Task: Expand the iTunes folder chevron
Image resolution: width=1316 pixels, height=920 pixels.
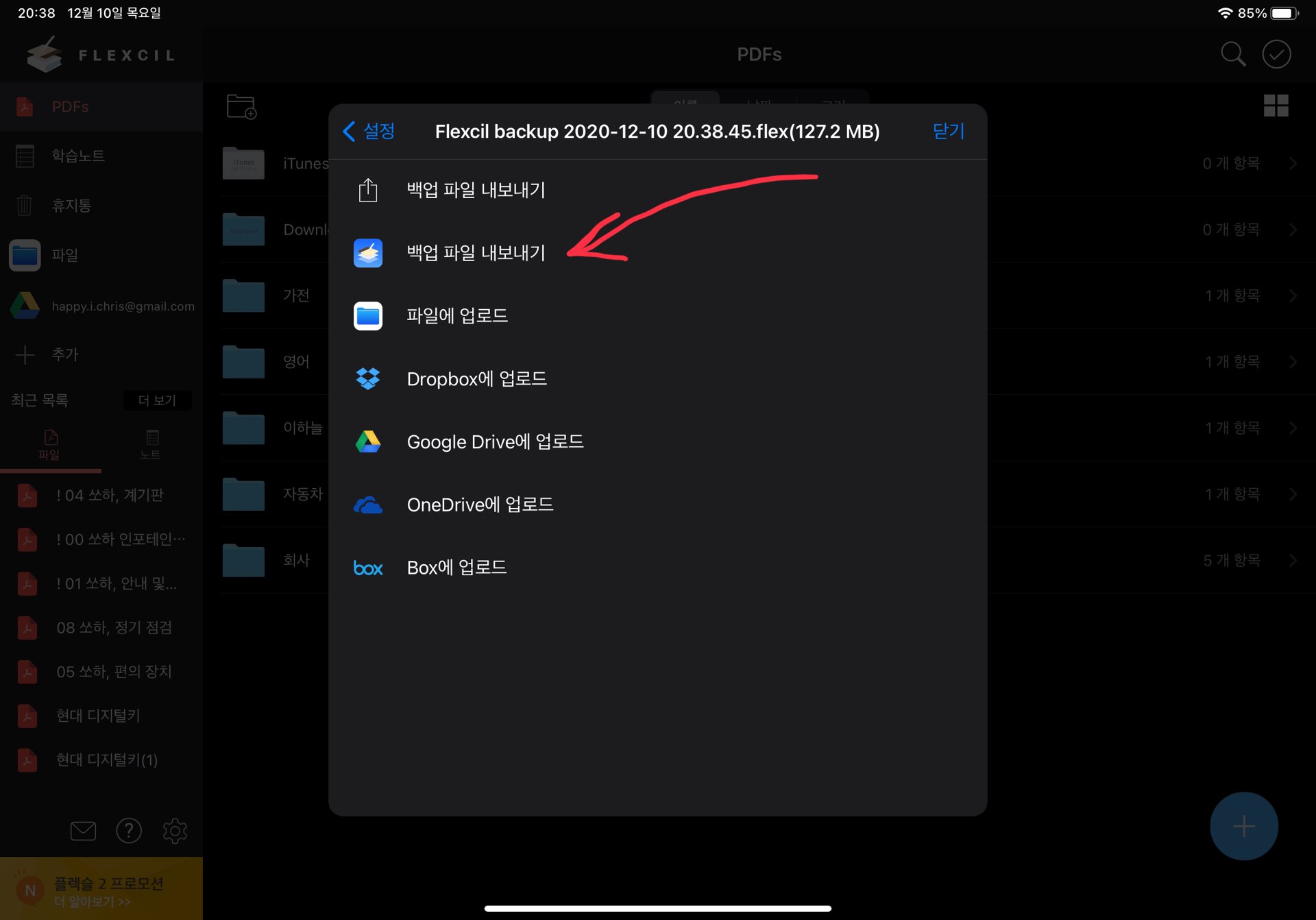Action: pyautogui.click(x=1293, y=163)
